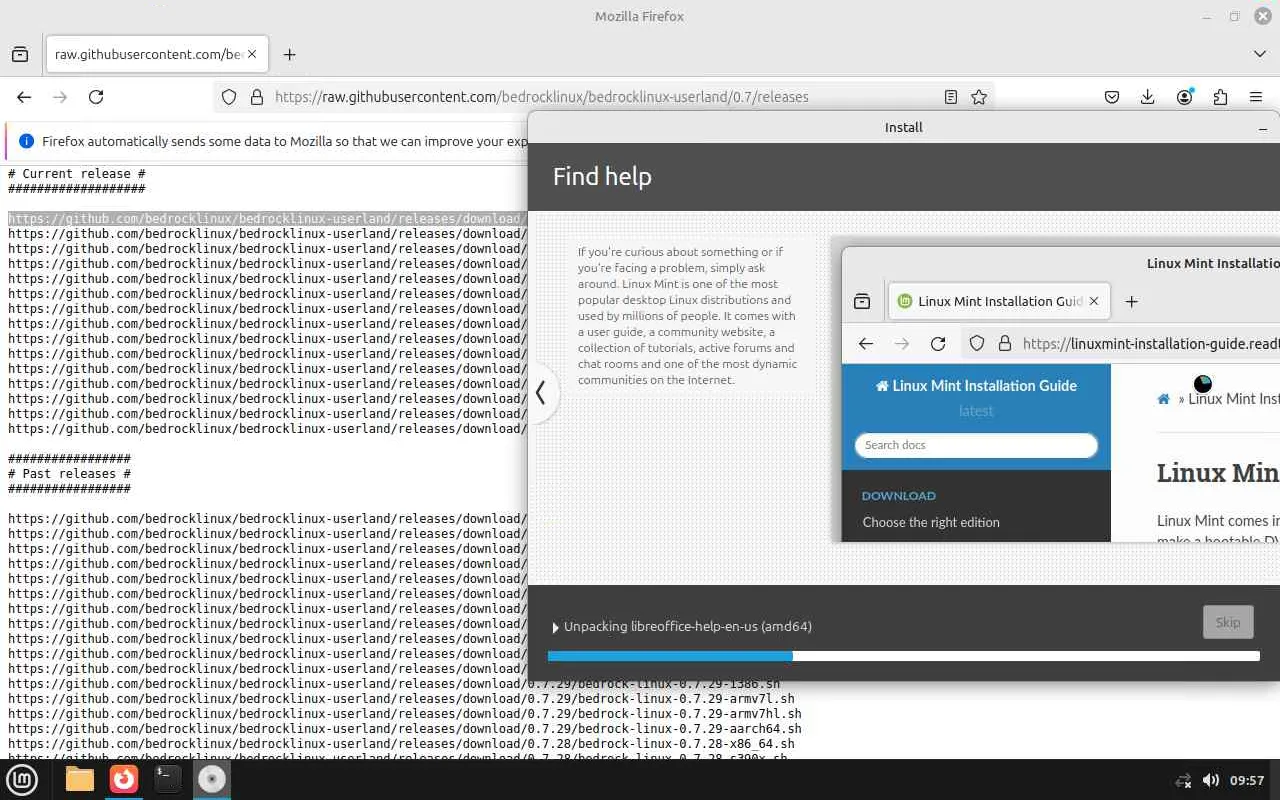
Task: Open the Firefox account menu
Action: [1185, 97]
